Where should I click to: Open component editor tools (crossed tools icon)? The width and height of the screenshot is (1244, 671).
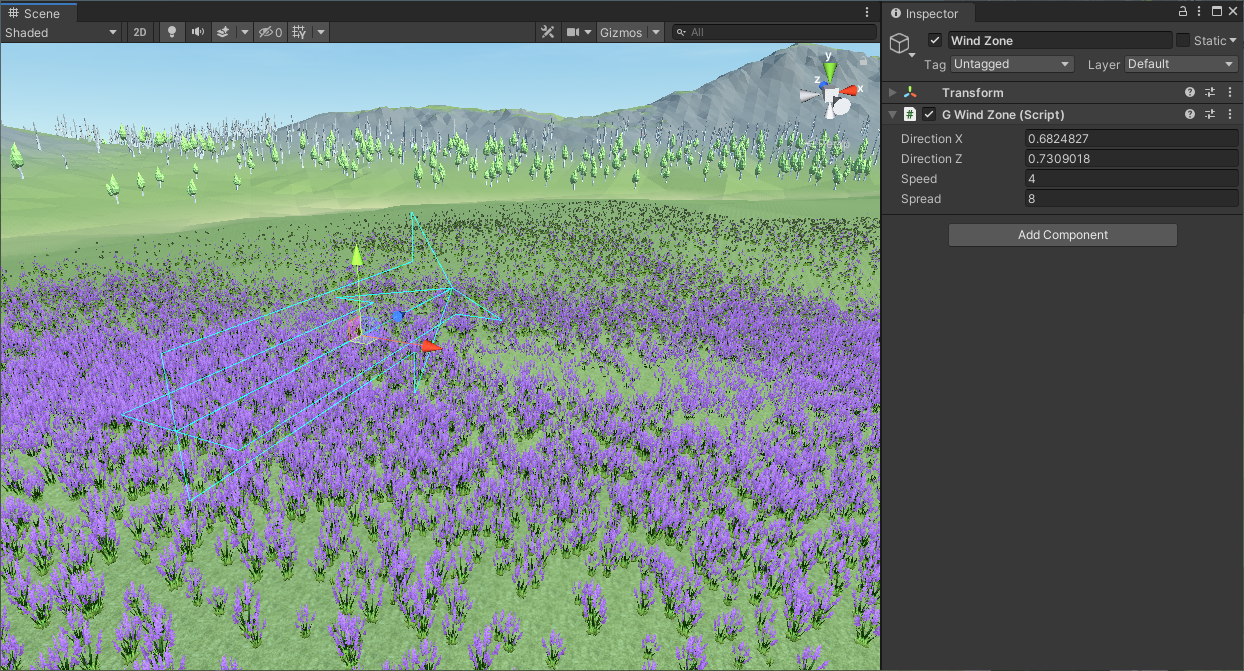[548, 32]
